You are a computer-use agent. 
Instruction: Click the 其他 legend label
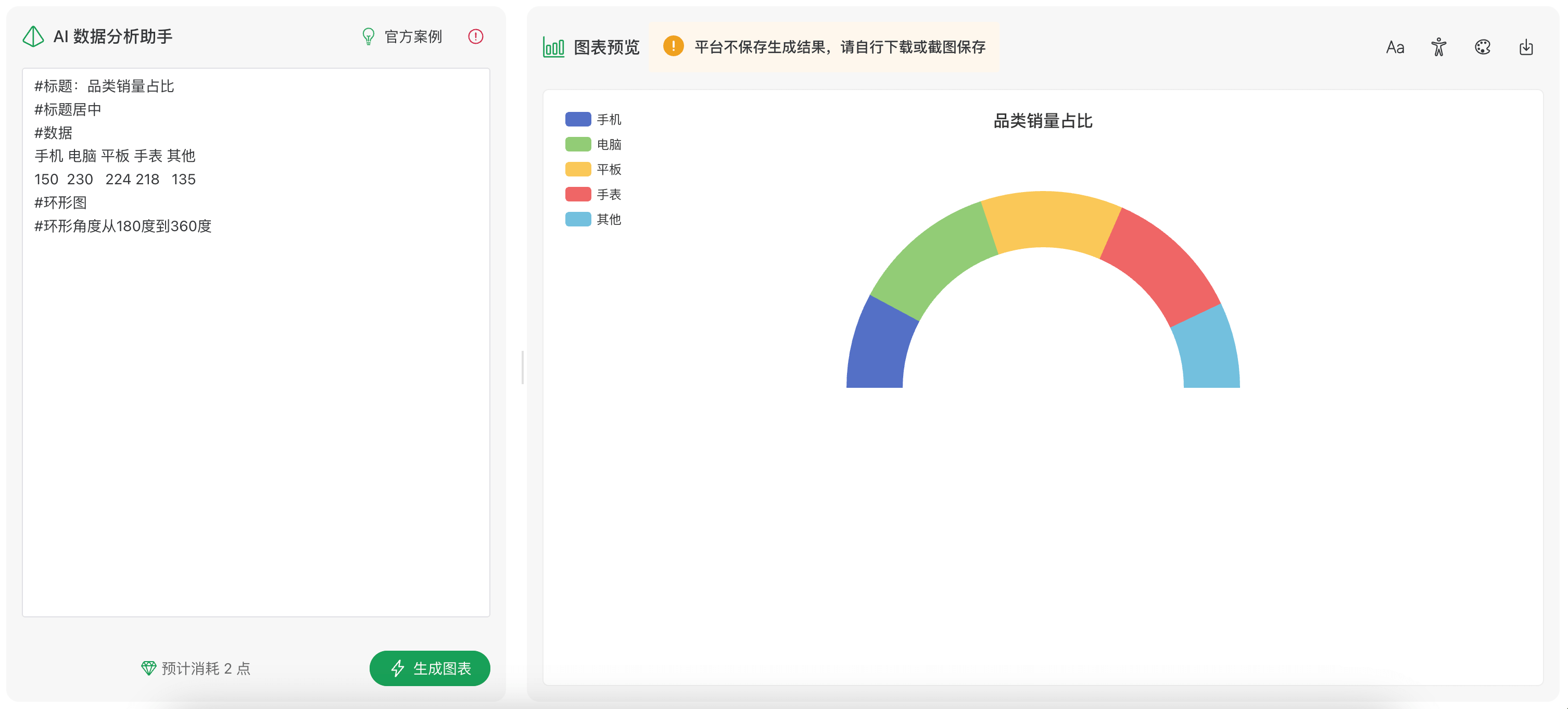[609, 219]
